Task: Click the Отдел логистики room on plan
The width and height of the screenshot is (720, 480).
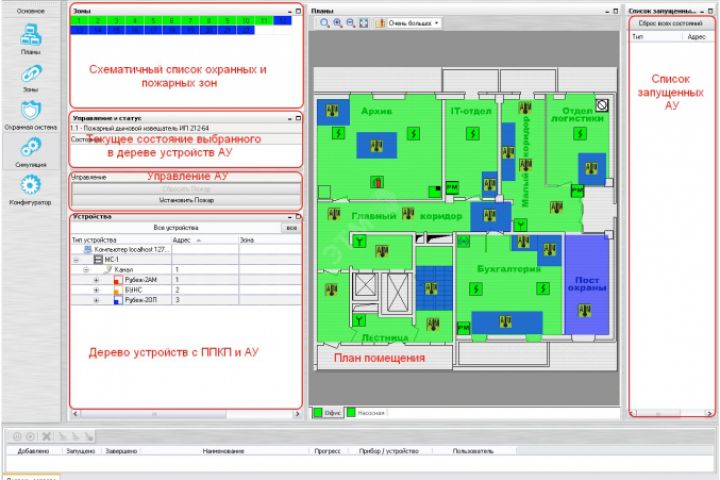Action: click(577, 114)
